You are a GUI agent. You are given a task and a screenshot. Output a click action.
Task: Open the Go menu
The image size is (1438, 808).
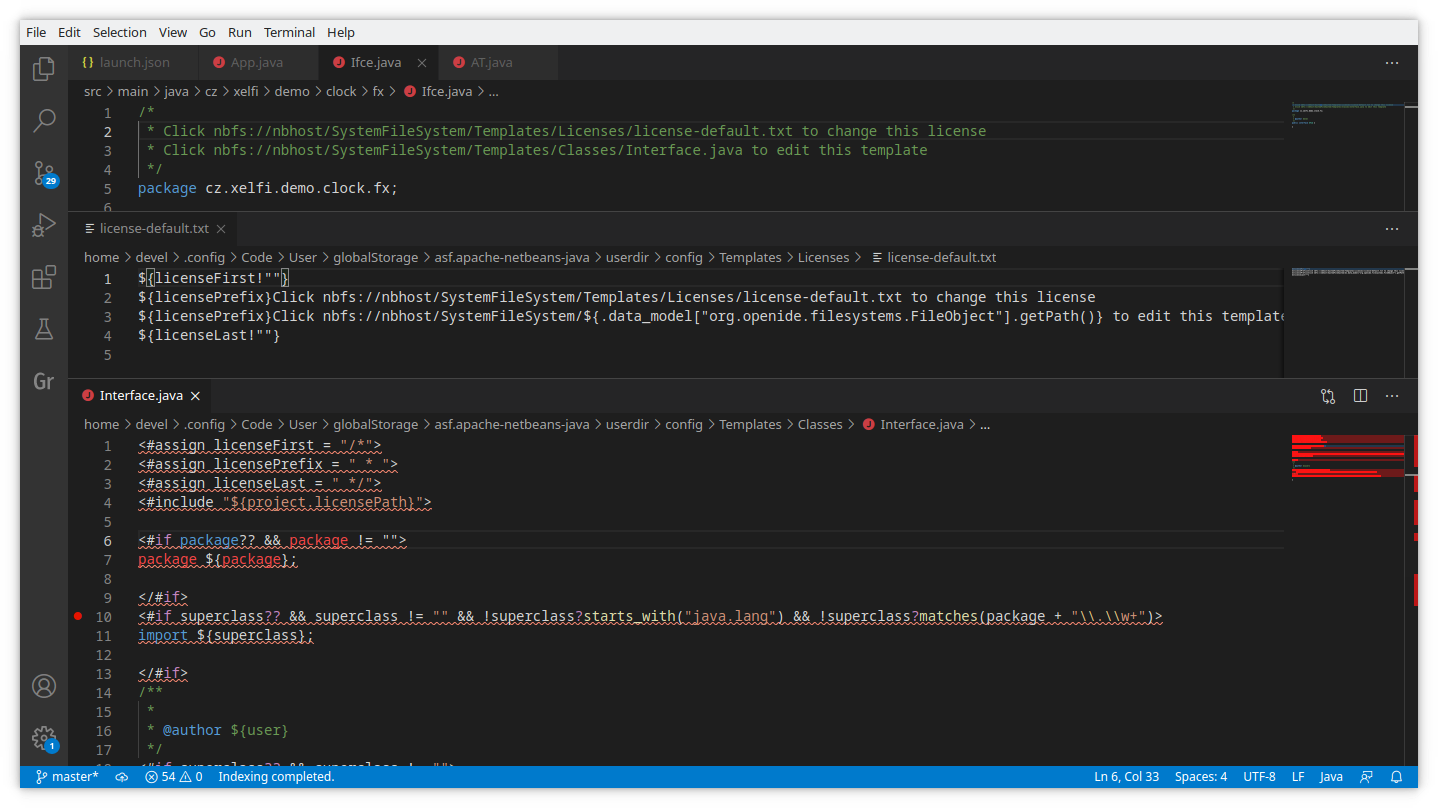click(207, 32)
